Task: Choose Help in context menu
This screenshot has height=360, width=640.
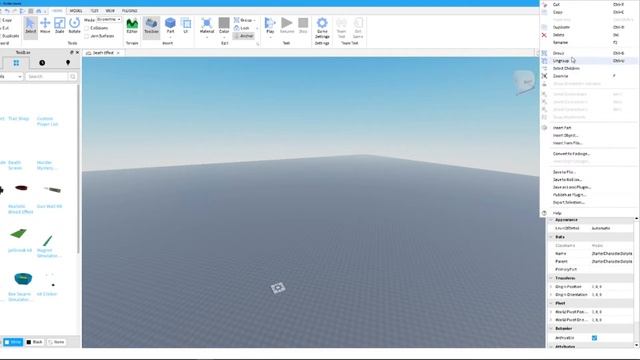Action: 589,213
